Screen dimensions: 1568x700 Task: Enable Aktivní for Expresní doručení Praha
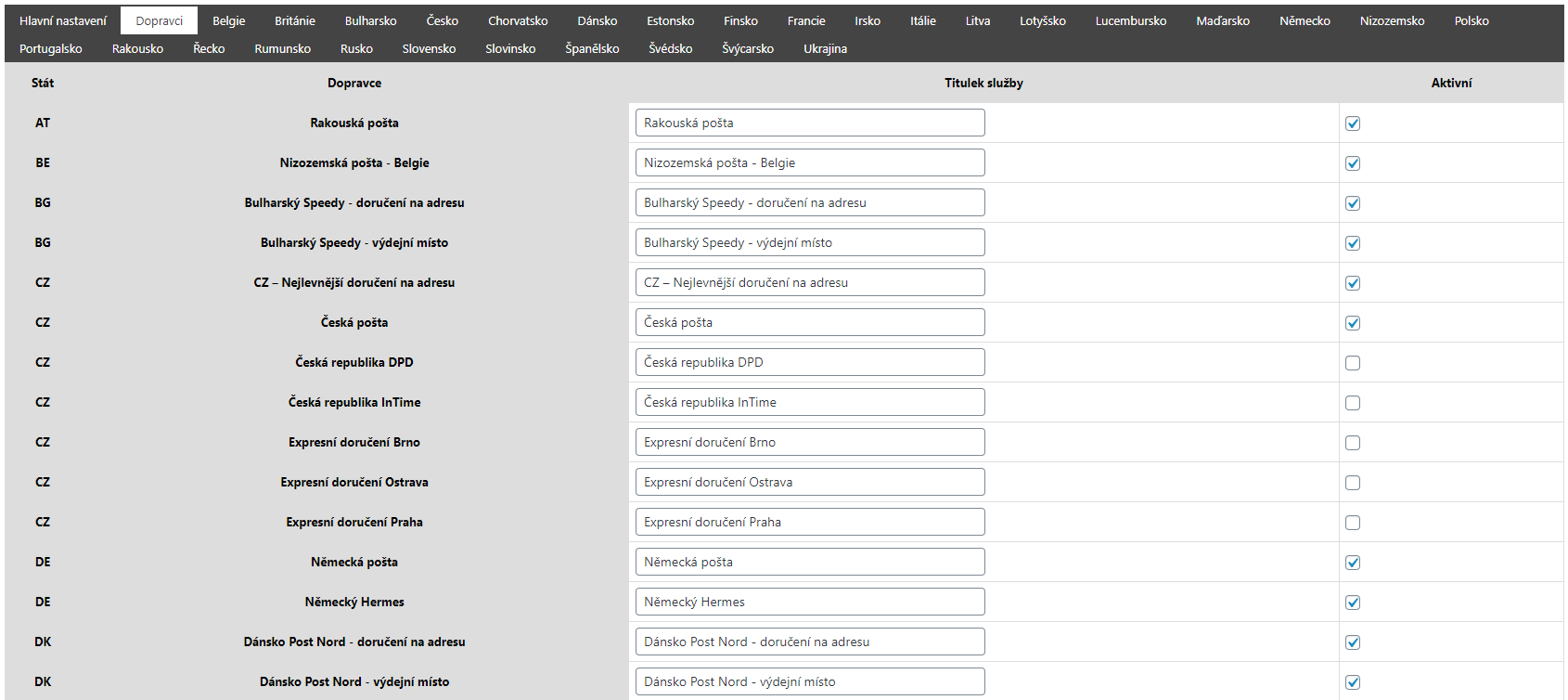tap(1353, 523)
